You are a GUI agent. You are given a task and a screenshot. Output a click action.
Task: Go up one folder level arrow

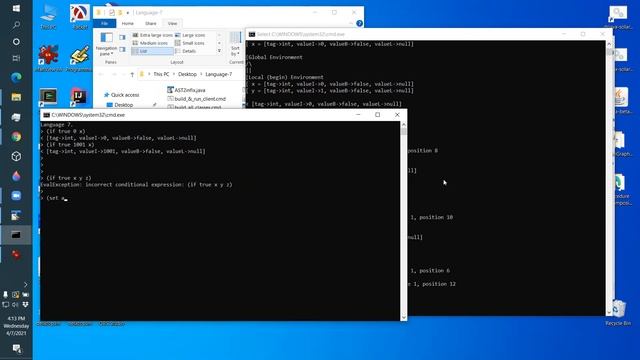point(132,74)
